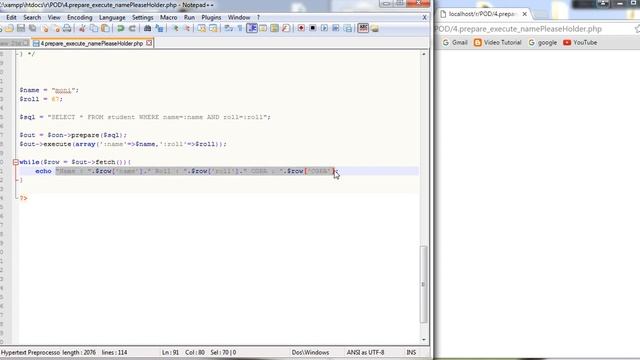The width and height of the screenshot is (640, 360).
Task: Click the Save toolbar icon
Action: (x=21, y=28)
